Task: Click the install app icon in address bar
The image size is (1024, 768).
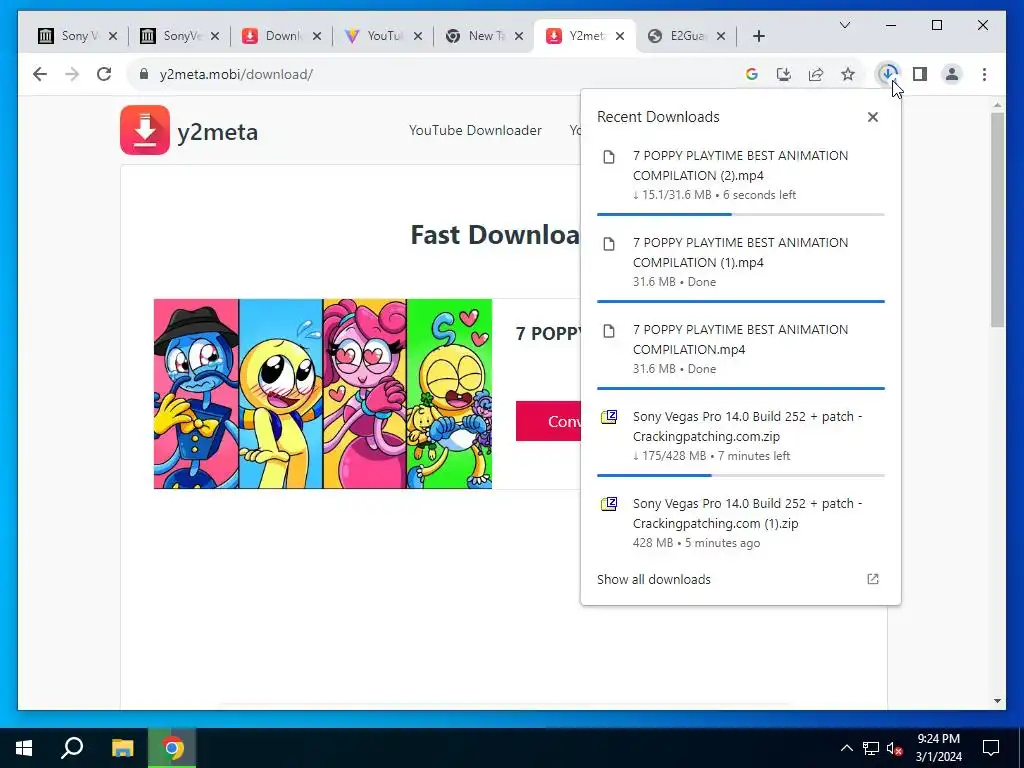Action: pos(784,74)
